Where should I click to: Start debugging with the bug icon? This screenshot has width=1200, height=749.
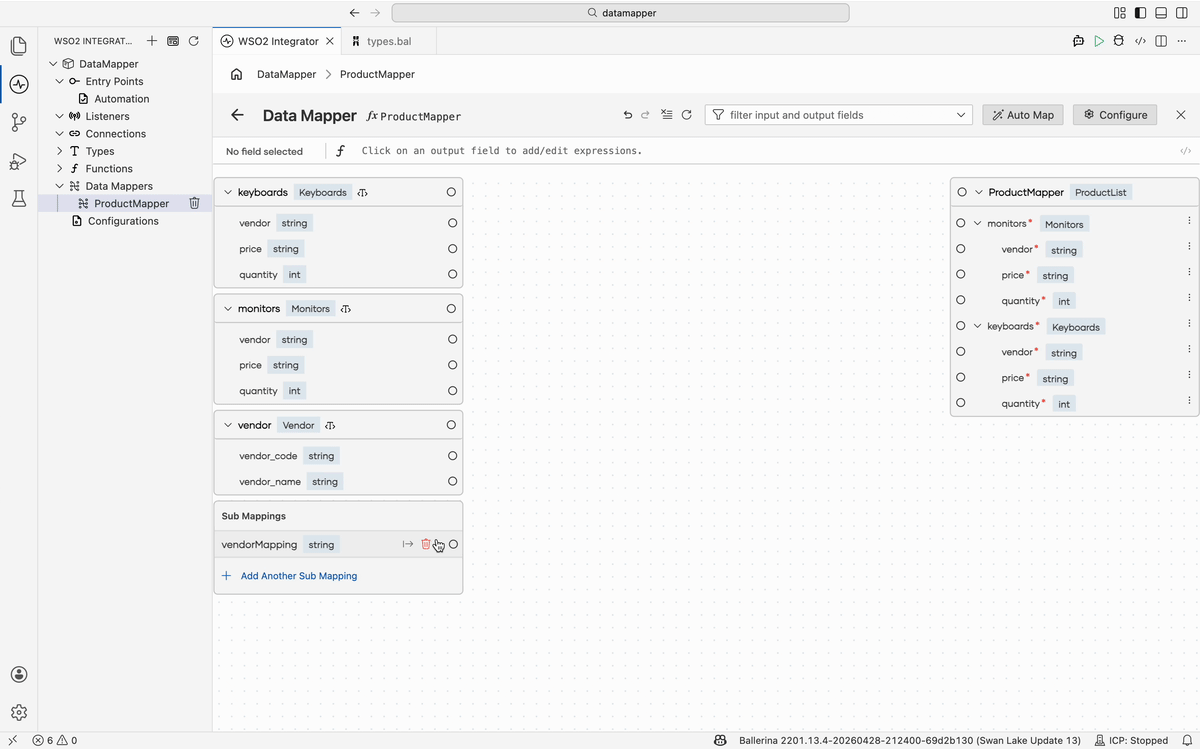coord(1119,41)
